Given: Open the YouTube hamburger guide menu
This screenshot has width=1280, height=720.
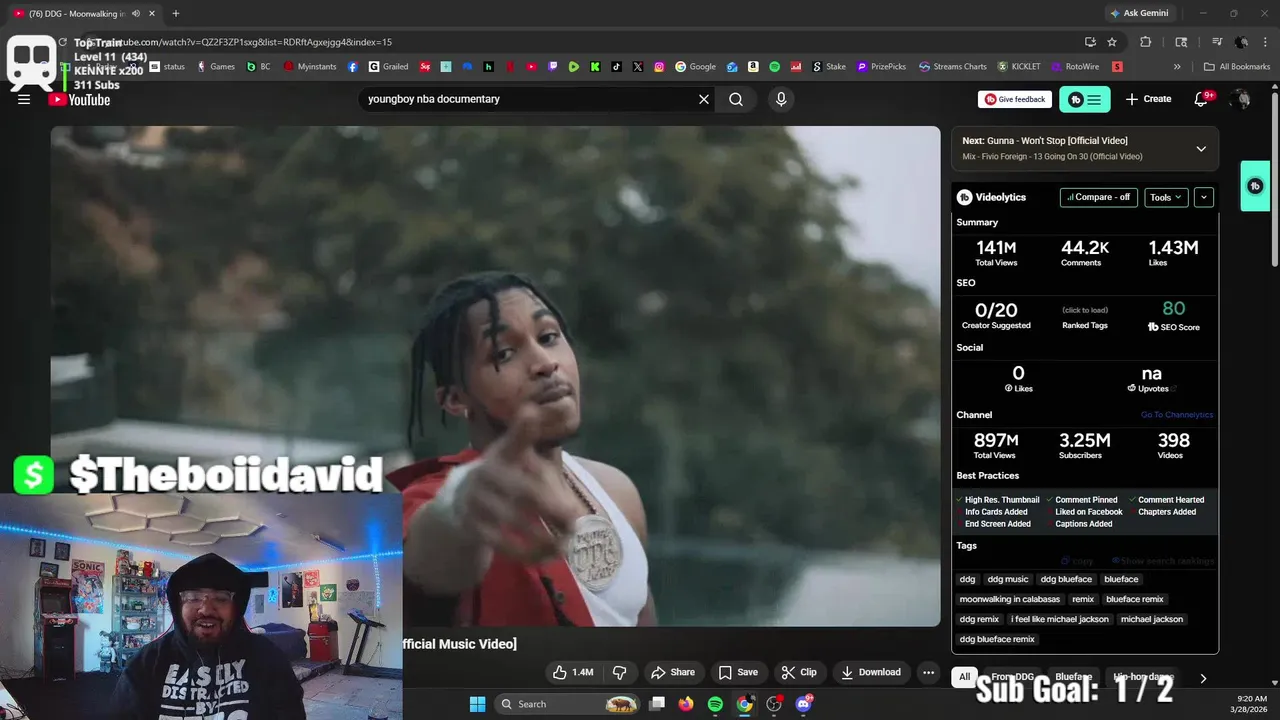Looking at the screenshot, I should (x=24, y=99).
